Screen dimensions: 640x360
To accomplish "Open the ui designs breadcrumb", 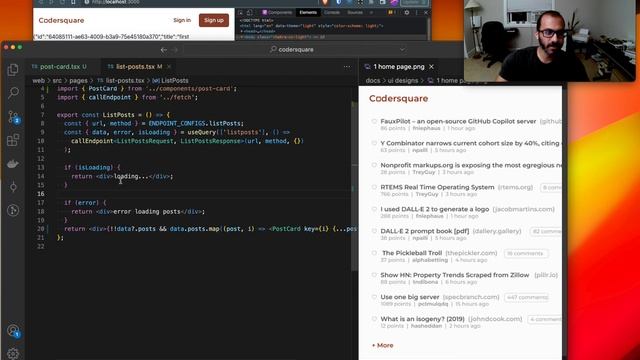I will coord(403,81).
